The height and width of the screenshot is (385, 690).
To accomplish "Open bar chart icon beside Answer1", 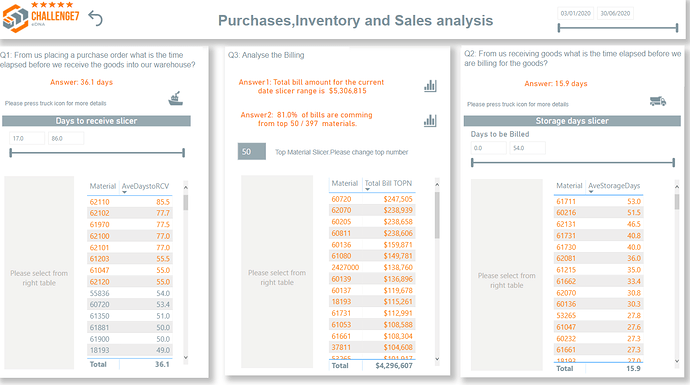I will 430,86.
